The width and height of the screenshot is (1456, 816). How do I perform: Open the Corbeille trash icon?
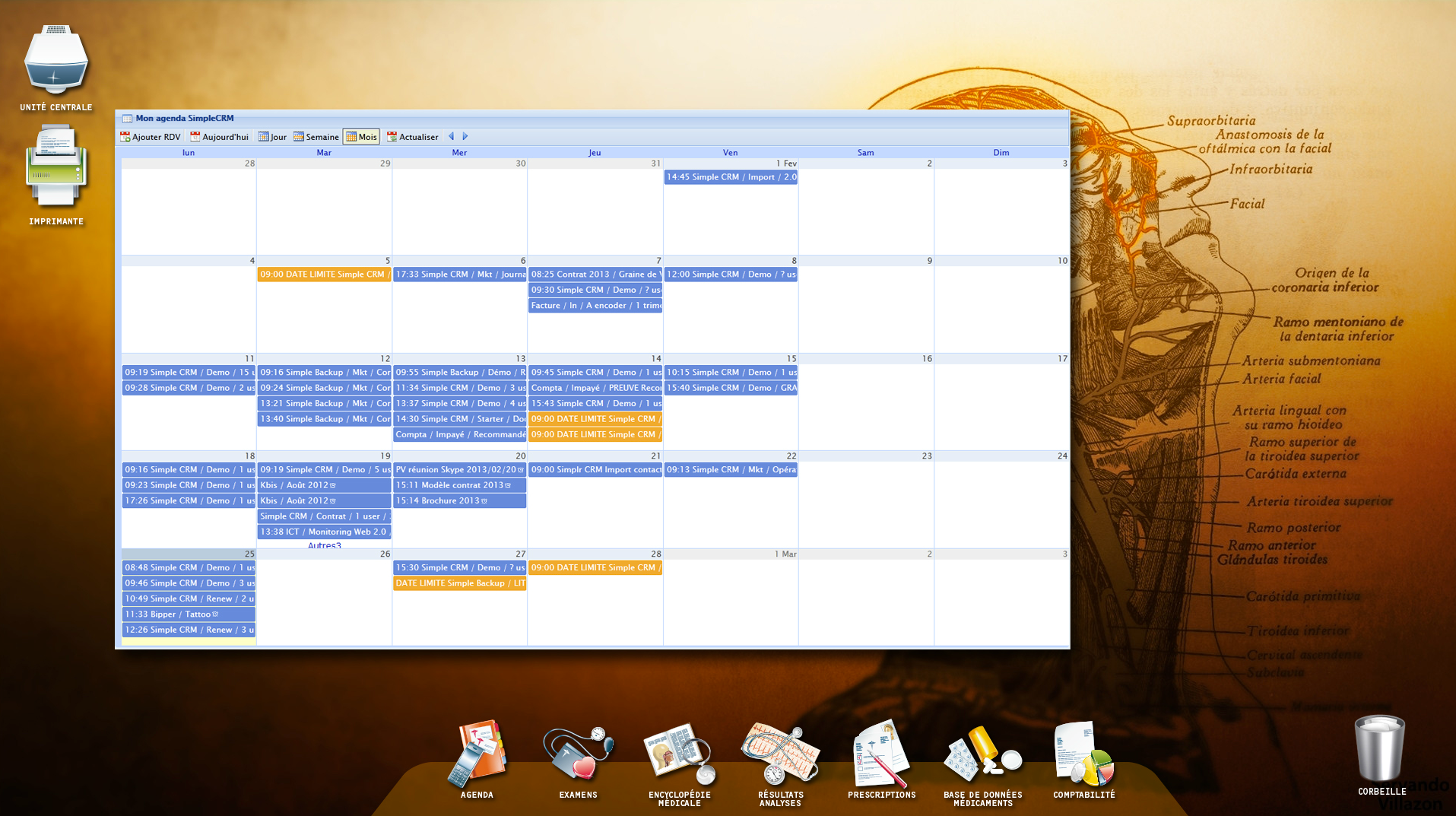[x=1381, y=756]
